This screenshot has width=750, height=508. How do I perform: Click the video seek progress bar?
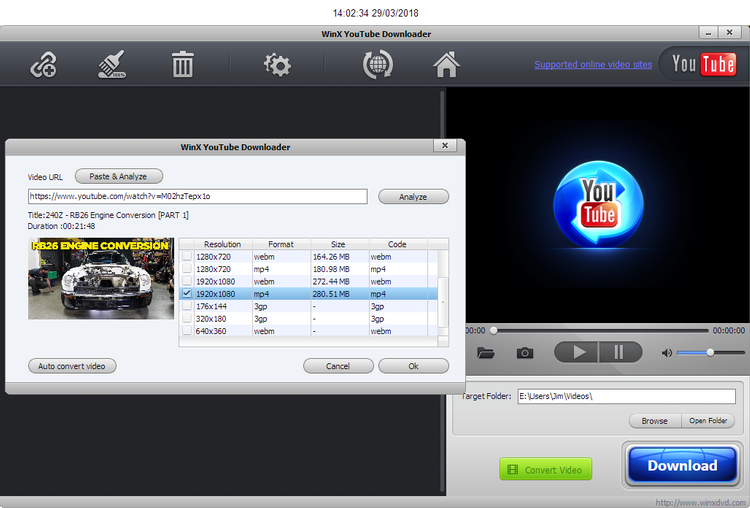(600, 331)
